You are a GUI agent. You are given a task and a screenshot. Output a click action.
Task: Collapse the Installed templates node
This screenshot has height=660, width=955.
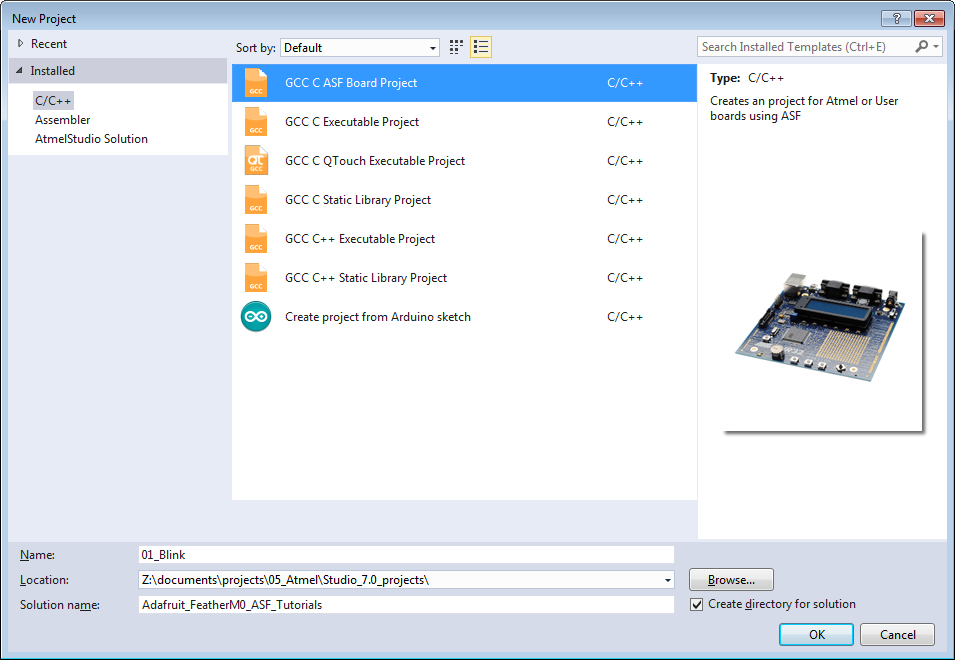pyautogui.click(x=19, y=71)
